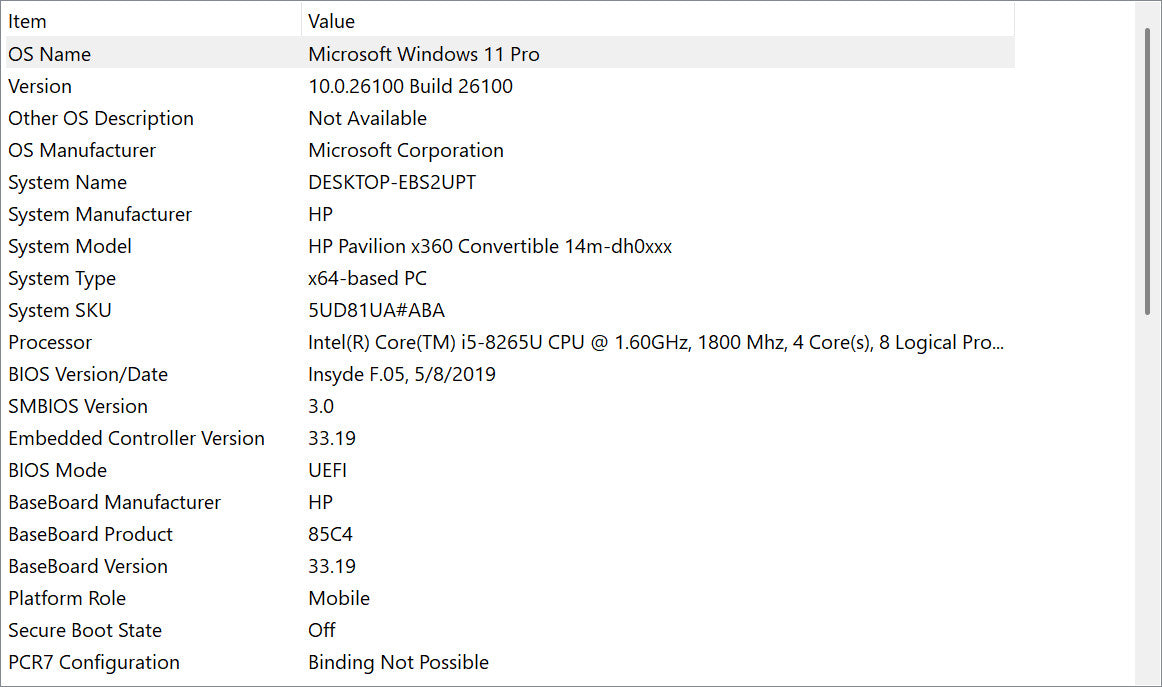Click the Item column header

27,21
